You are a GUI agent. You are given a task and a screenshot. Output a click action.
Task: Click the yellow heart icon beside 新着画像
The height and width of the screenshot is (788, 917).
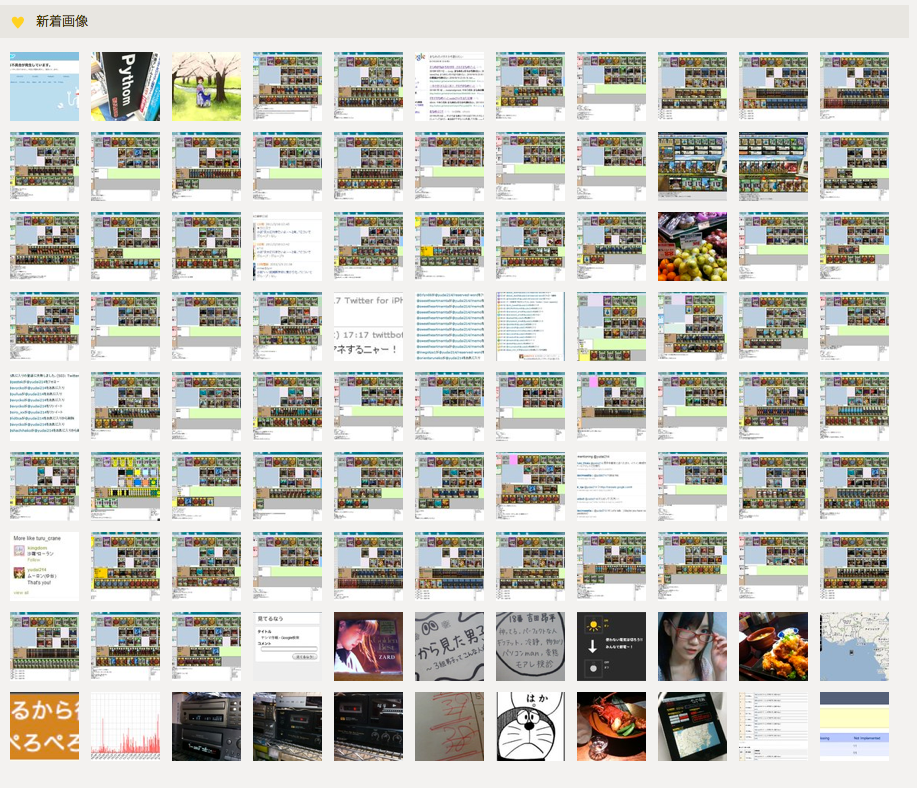point(17,22)
